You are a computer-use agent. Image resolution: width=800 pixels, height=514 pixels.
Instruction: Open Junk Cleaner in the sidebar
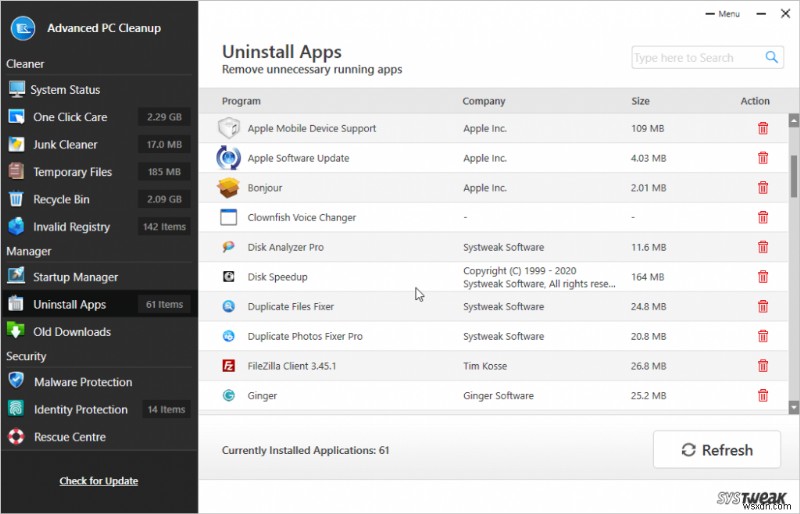tap(65, 144)
